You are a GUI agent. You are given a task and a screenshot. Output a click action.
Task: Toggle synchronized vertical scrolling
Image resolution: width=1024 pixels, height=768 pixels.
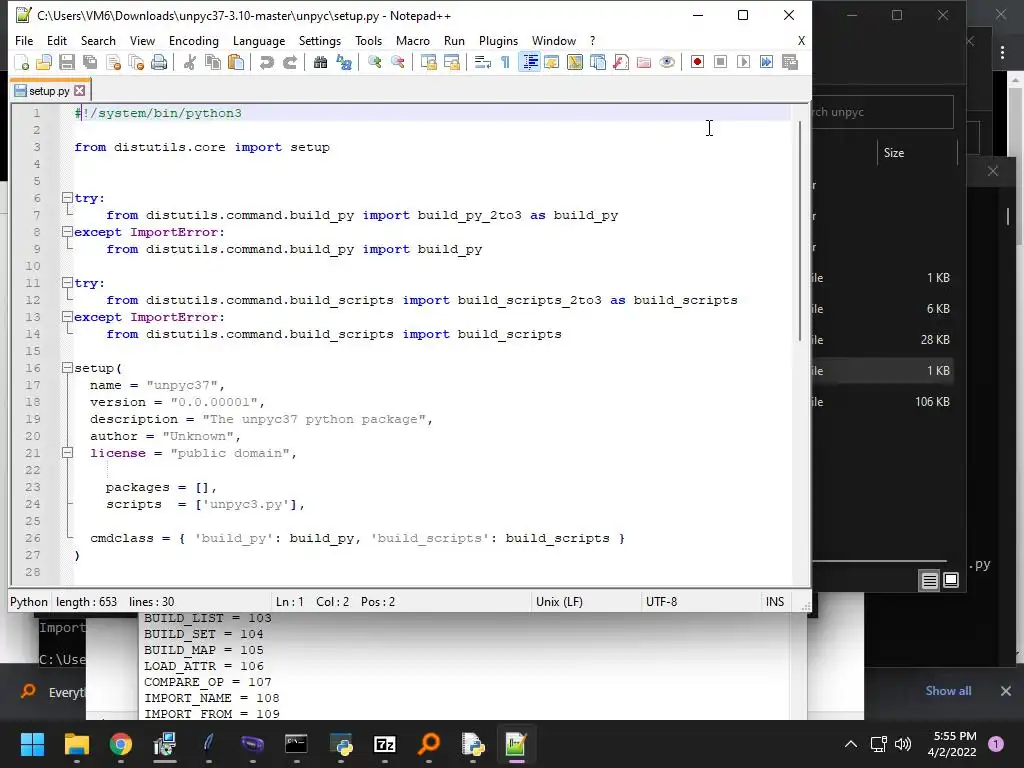point(428,62)
